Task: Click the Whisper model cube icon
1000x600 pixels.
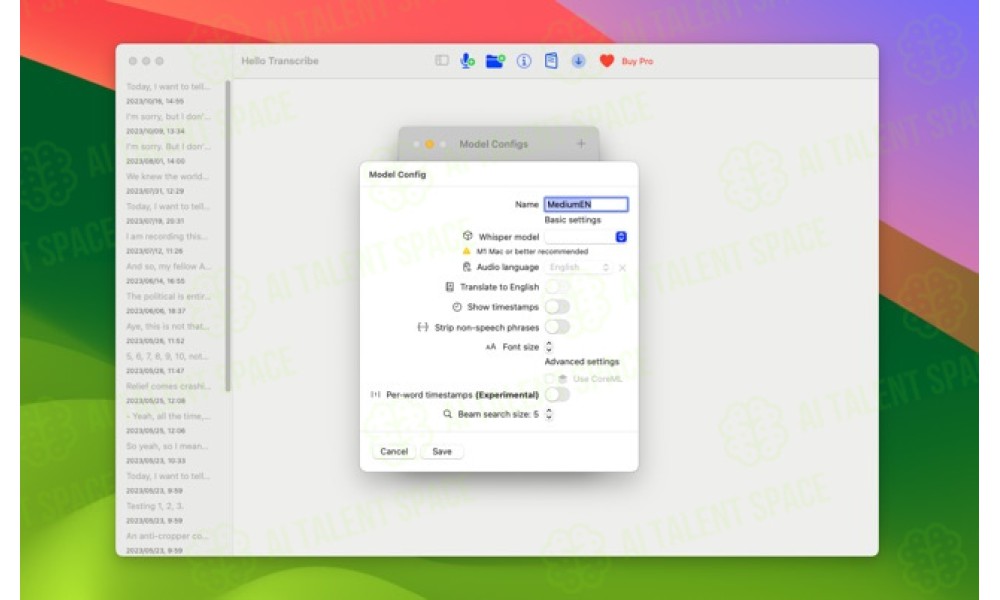Action: [x=467, y=236]
